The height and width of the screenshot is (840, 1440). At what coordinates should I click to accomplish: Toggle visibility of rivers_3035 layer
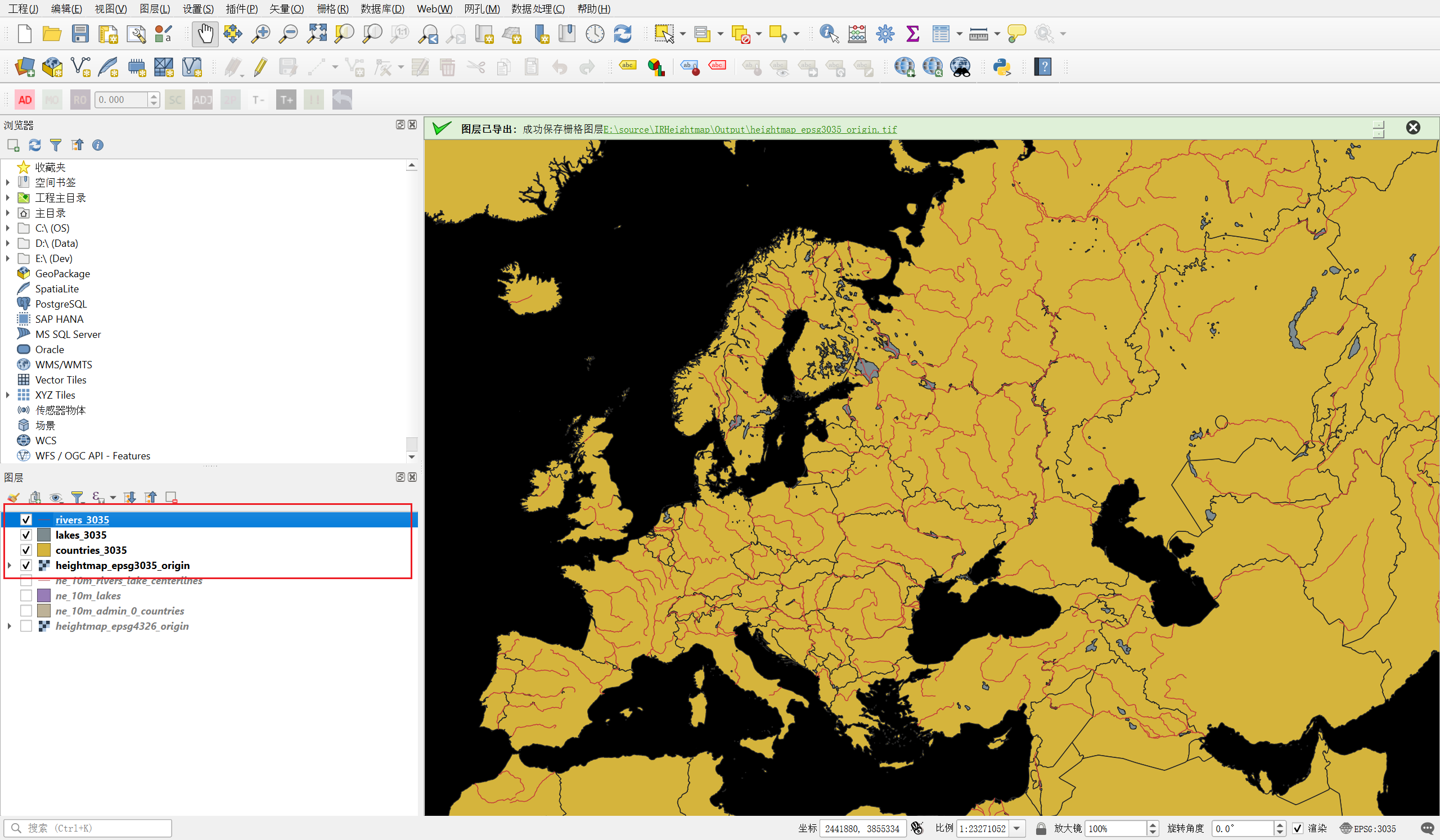point(26,520)
